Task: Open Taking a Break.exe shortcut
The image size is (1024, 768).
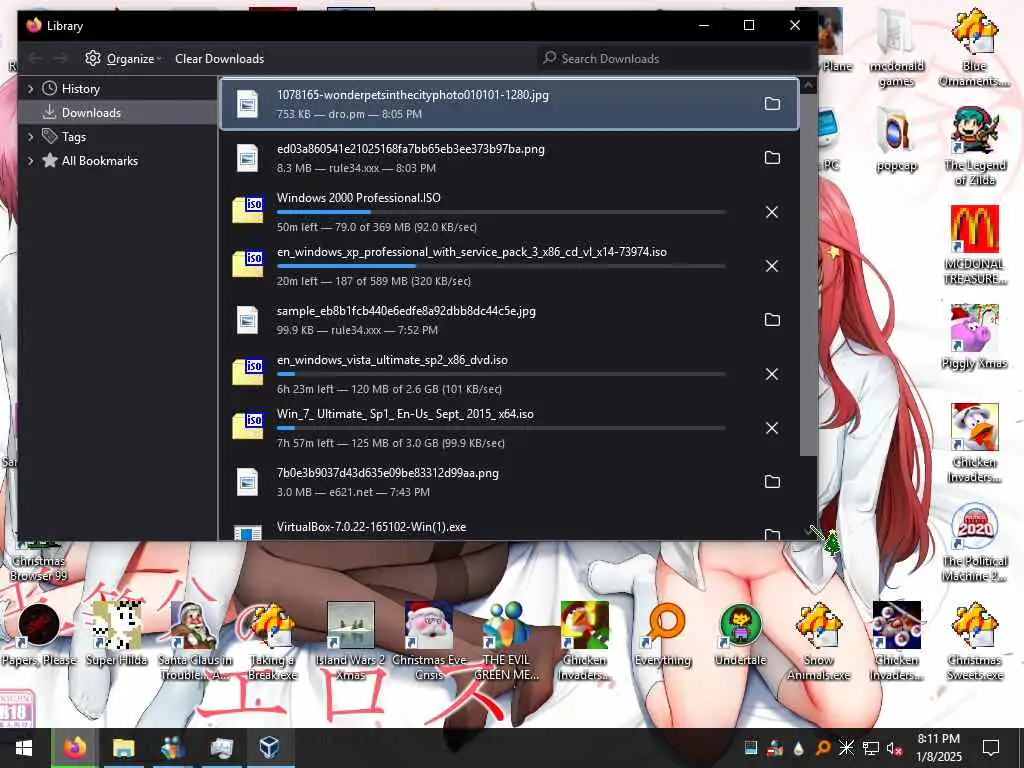Action: click(x=272, y=641)
